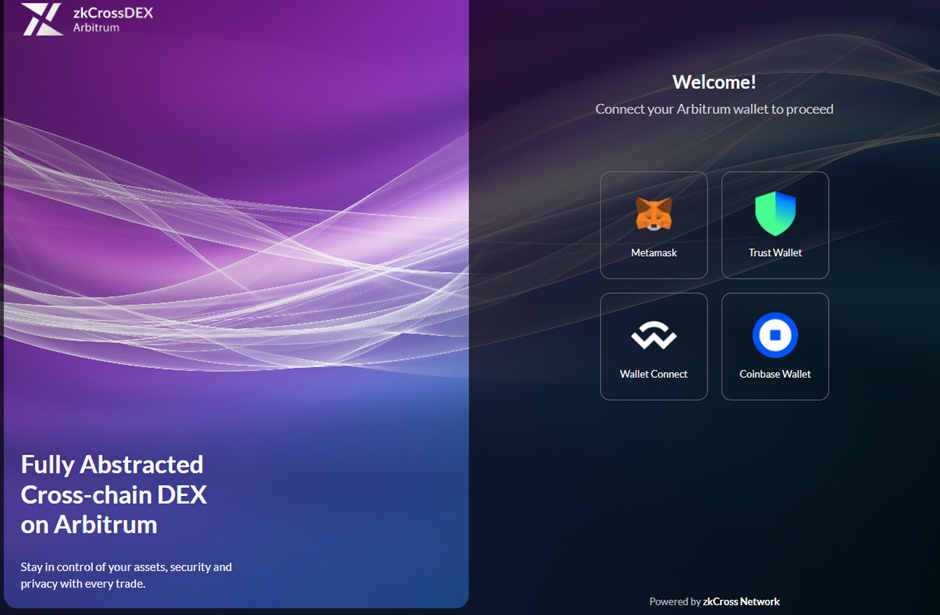Click the zkCrossDEX brand name text

pos(113,13)
